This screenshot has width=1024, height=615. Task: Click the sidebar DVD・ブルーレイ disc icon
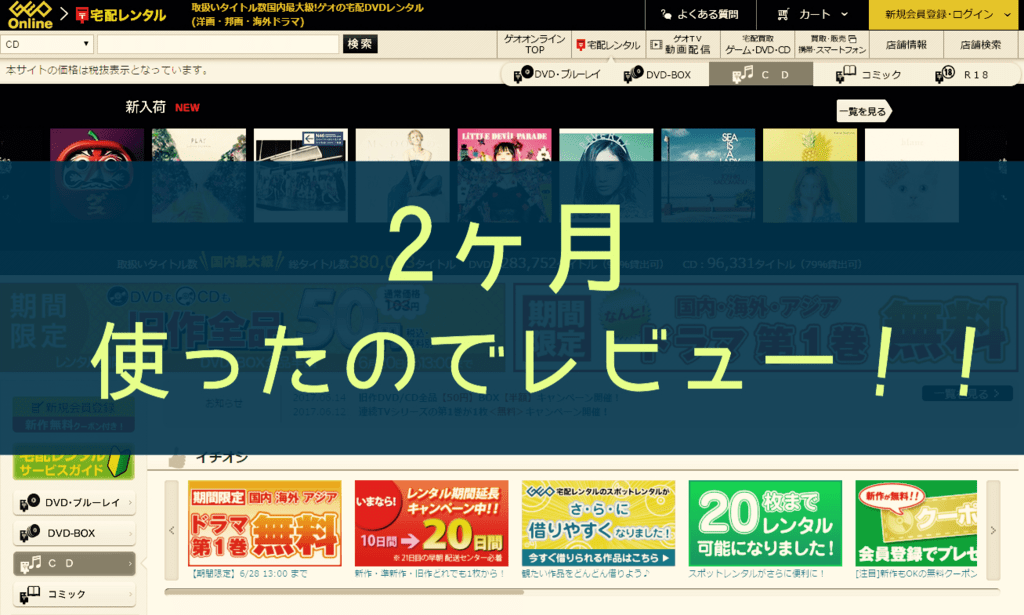click(30, 502)
